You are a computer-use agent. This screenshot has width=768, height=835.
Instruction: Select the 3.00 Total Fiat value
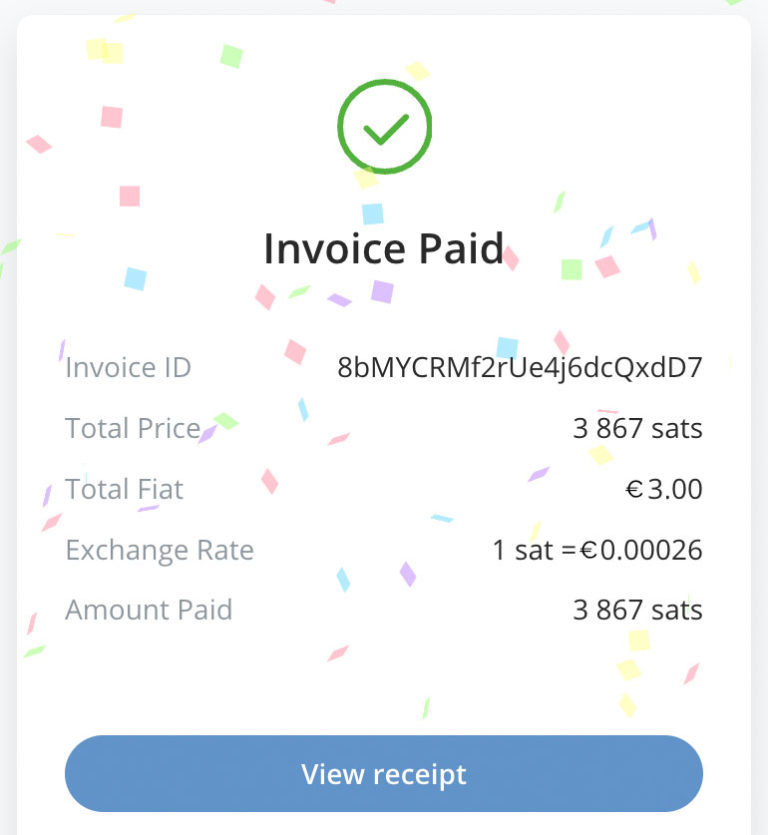(x=675, y=490)
